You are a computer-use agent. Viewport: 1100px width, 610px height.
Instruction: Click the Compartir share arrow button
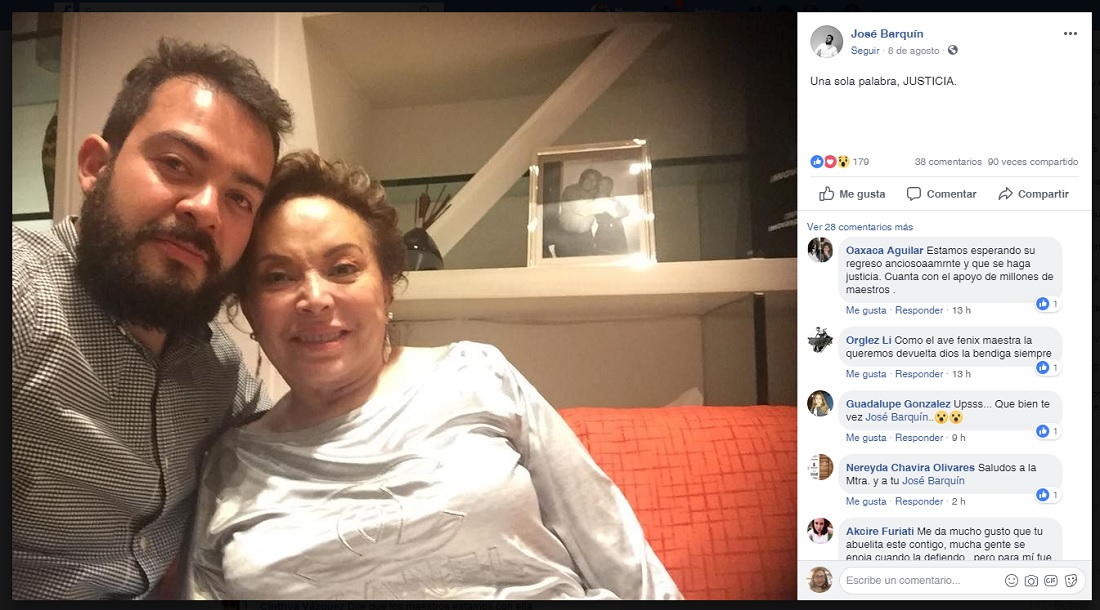point(1033,194)
